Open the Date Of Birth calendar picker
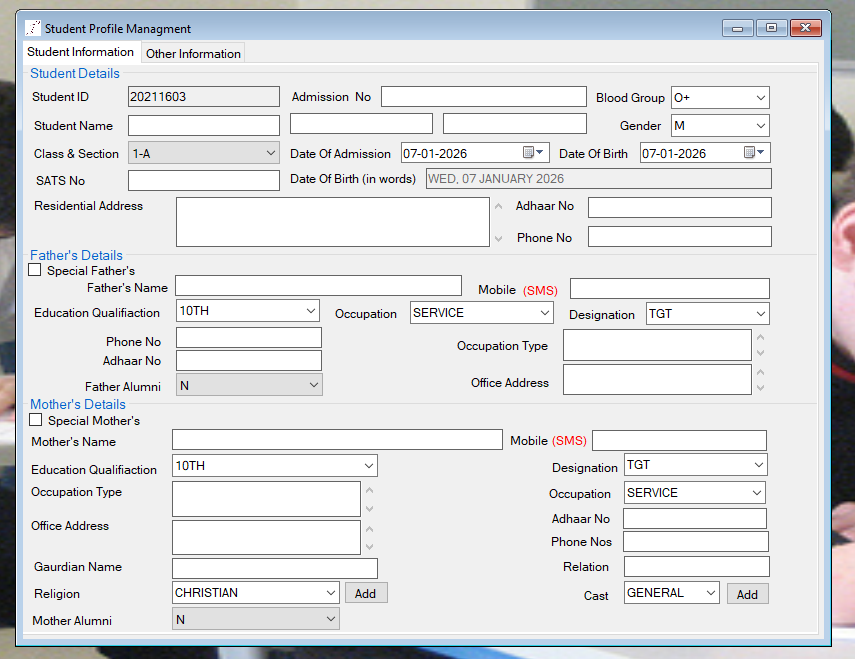 pos(760,152)
